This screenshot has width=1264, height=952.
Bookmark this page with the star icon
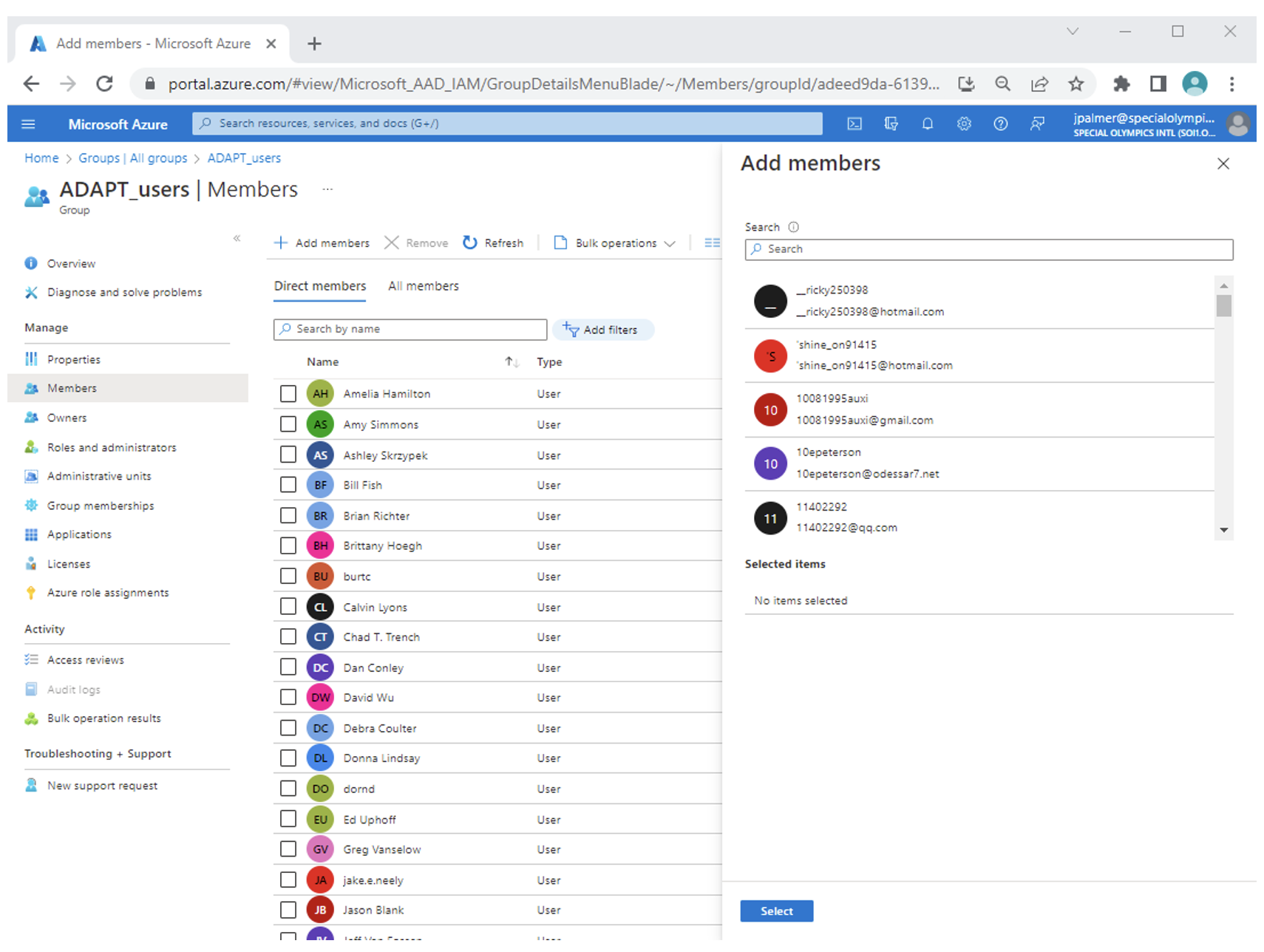(x=1076, y=84)
